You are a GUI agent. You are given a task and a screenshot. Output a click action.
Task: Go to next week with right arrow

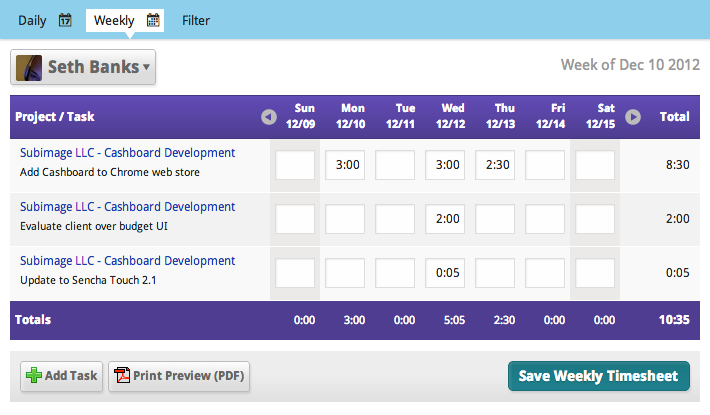pyautogui.click(x=633, y=117)
